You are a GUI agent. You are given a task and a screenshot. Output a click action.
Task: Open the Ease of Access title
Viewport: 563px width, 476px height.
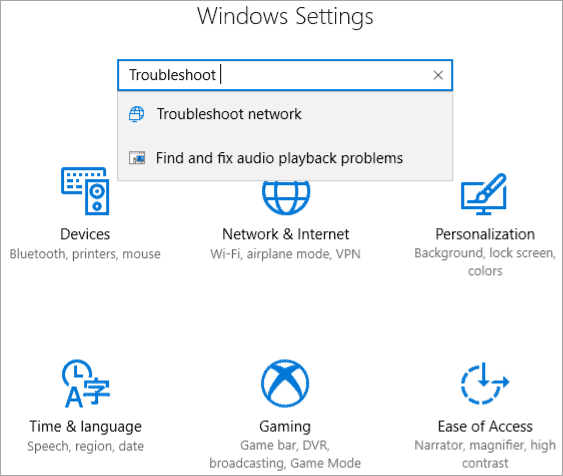pos(485,426)
